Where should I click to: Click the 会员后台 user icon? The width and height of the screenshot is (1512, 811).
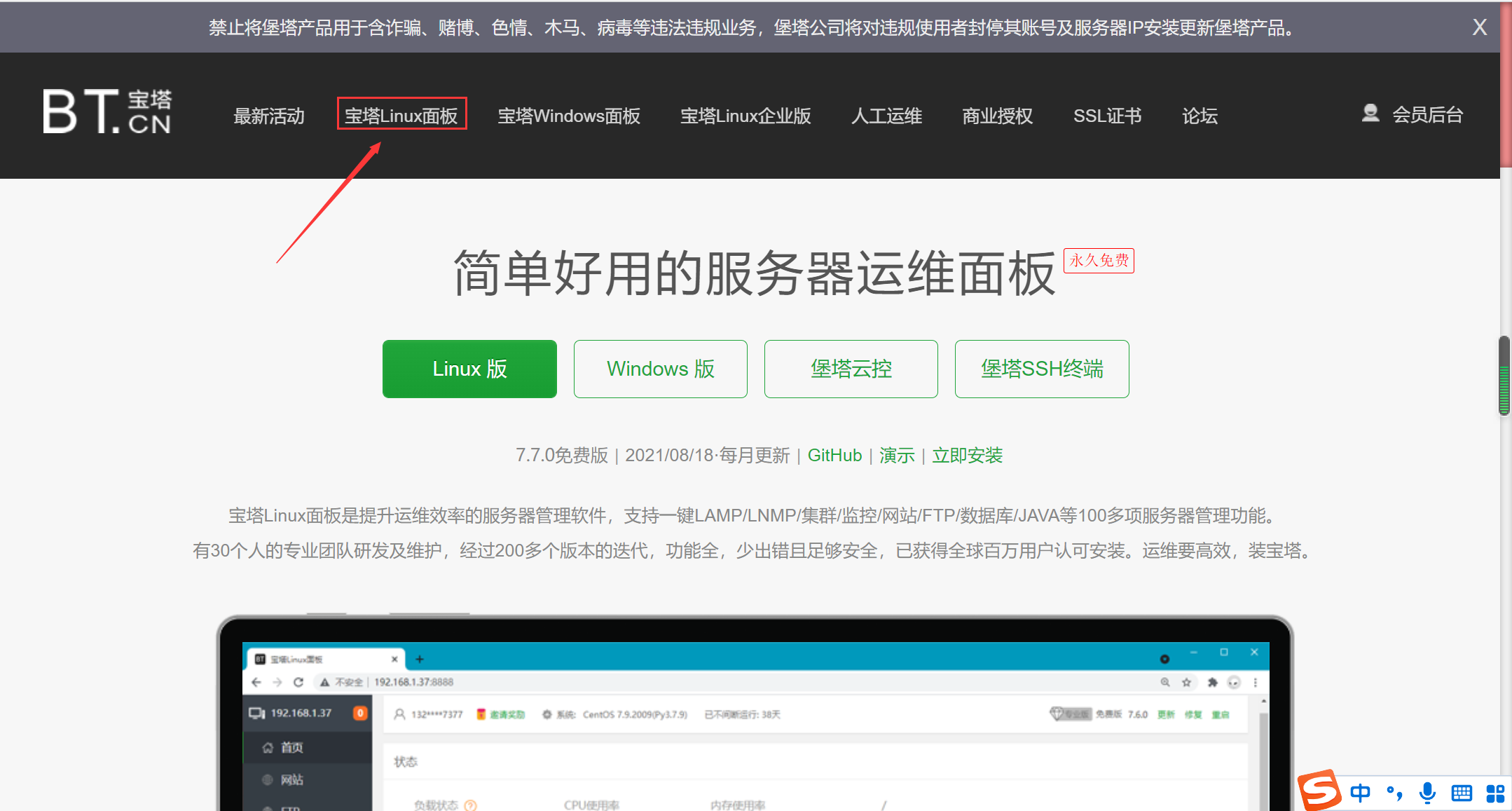tap(1370, 113)
